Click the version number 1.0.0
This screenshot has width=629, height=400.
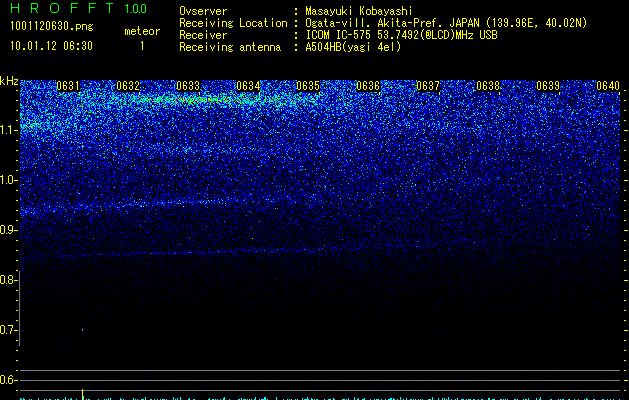[136, 9]
